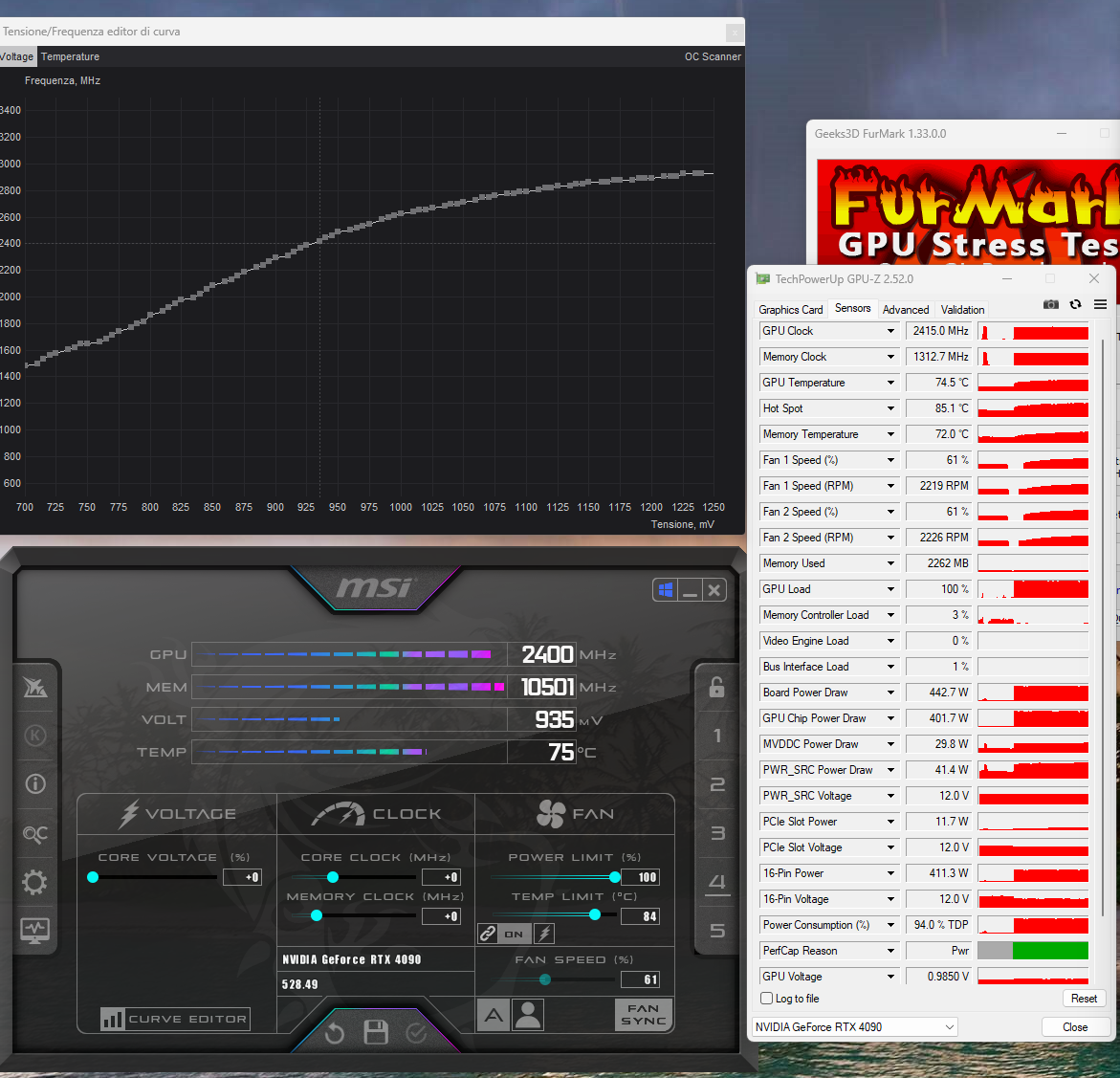Screen dimensions: 1120x1078
Task: Click PerfCap Reason green graph bar
Action: tap(1050, 950)
